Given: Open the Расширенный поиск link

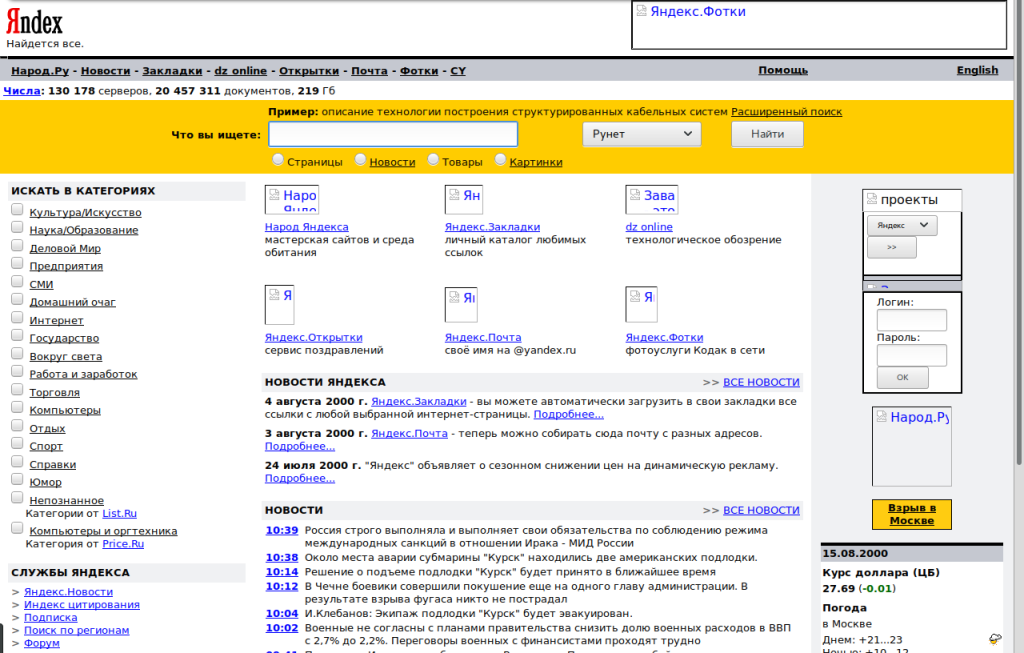Looking at the screenshot, I should coord(786,112).
